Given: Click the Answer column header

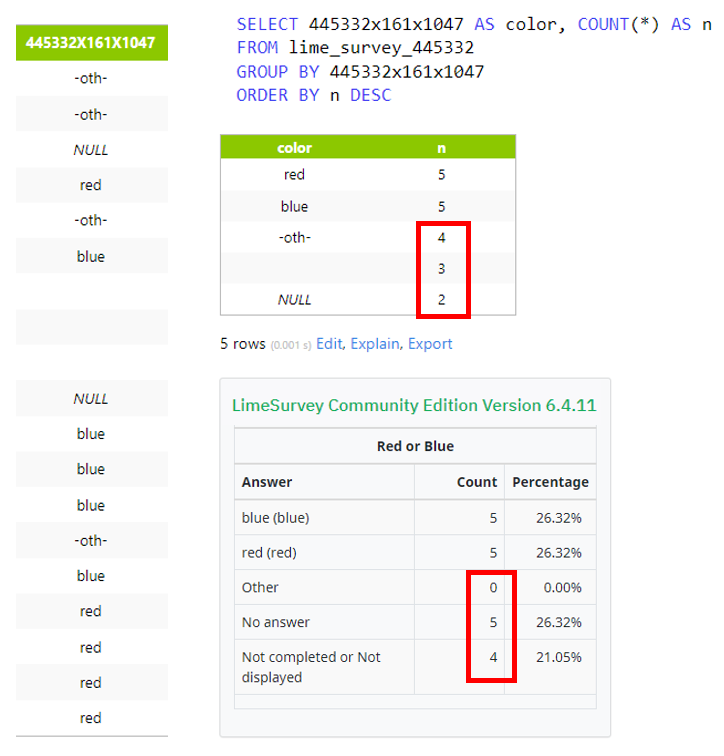Looking at the screenshot, I should click(267, 482).
